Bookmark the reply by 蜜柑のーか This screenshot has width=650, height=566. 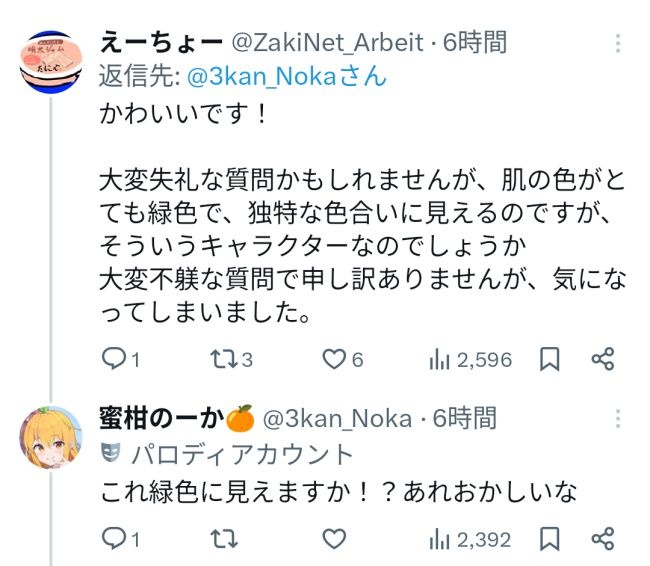549,539
